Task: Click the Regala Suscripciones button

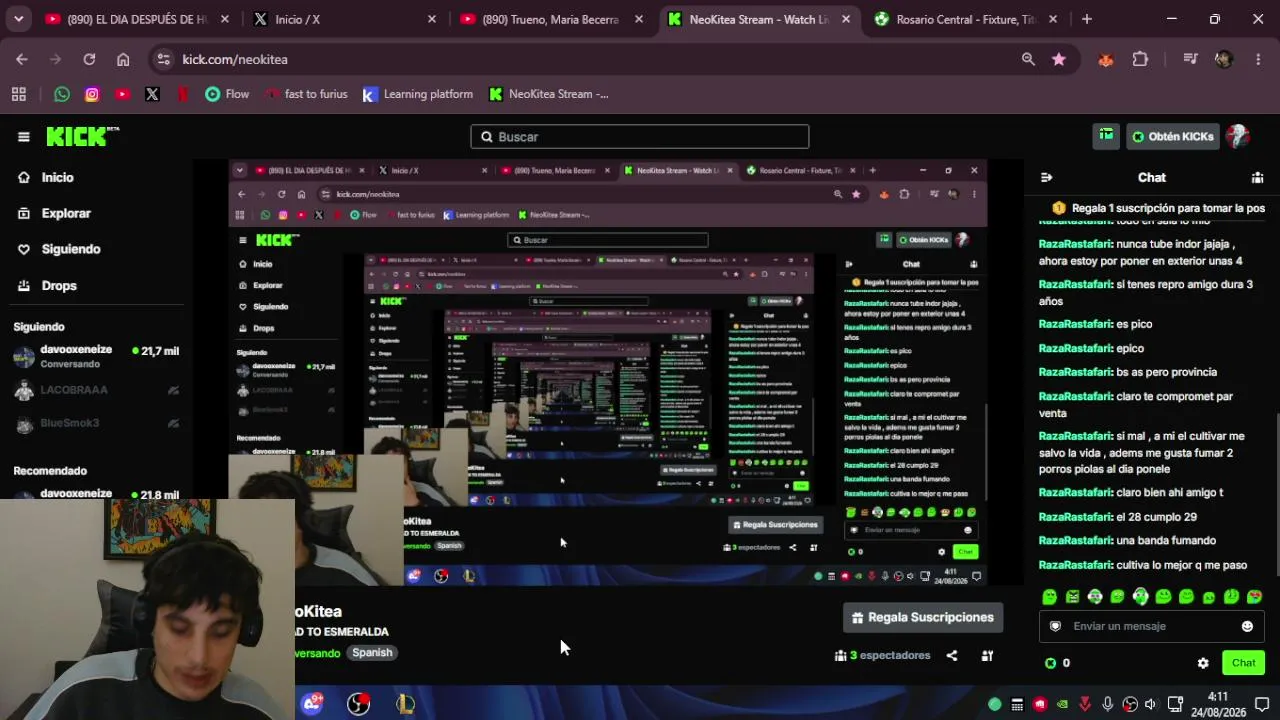Action: (923, 617)
